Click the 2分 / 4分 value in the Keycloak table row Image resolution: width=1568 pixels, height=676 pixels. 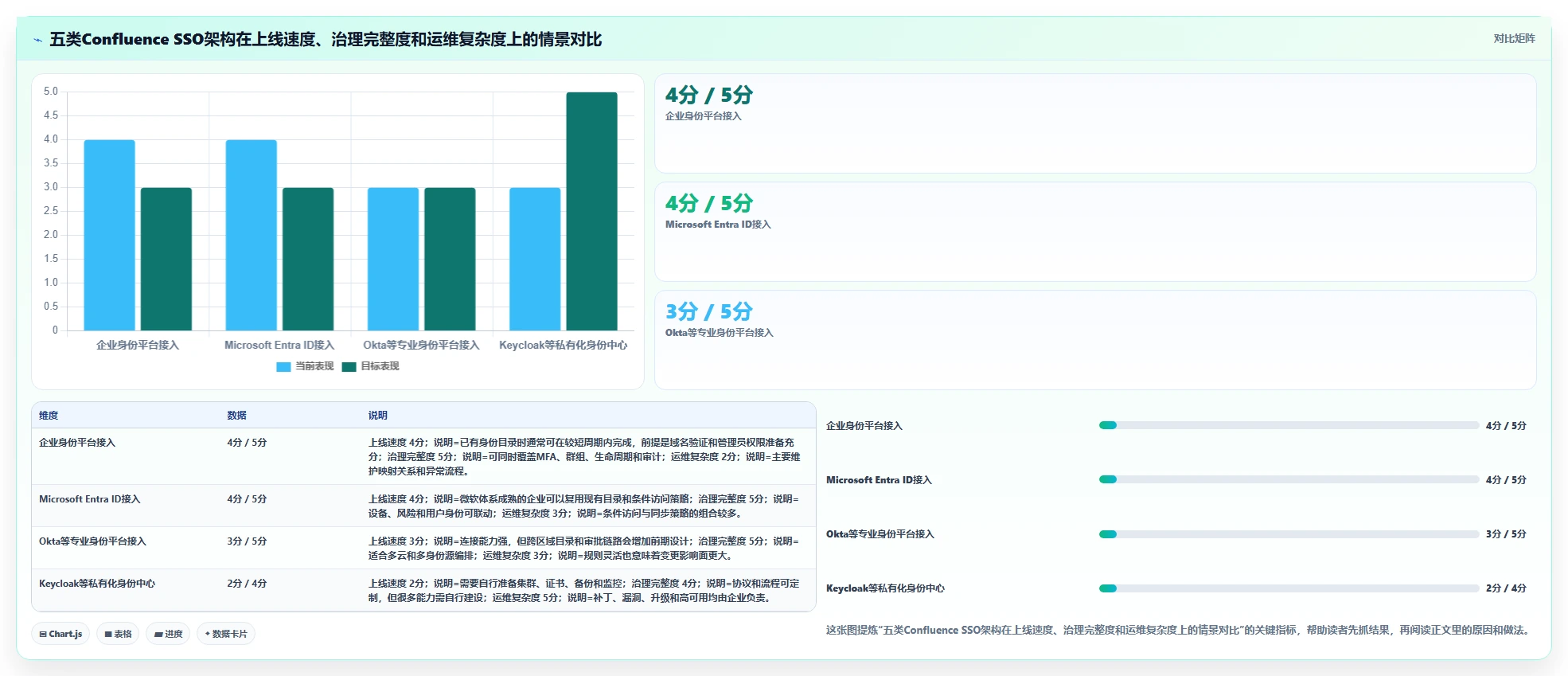pyautogui.click(x=247, y=584)
